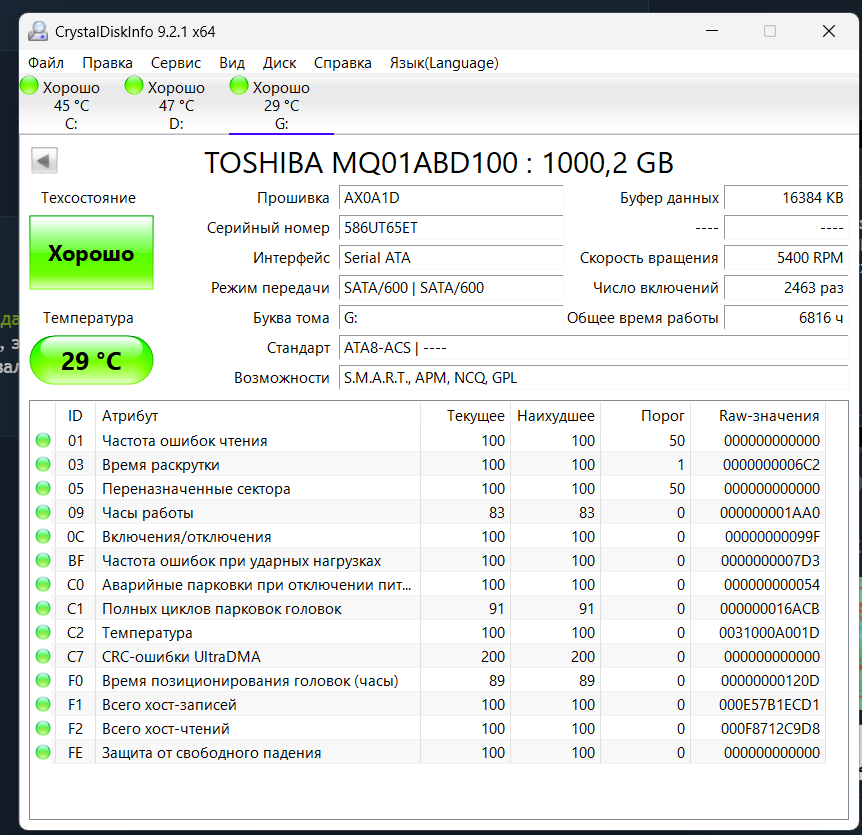Select the Полных циклов парковок головок row
Image resolution: width=862 pixels, height=835 pixels.
coord(428,609)
